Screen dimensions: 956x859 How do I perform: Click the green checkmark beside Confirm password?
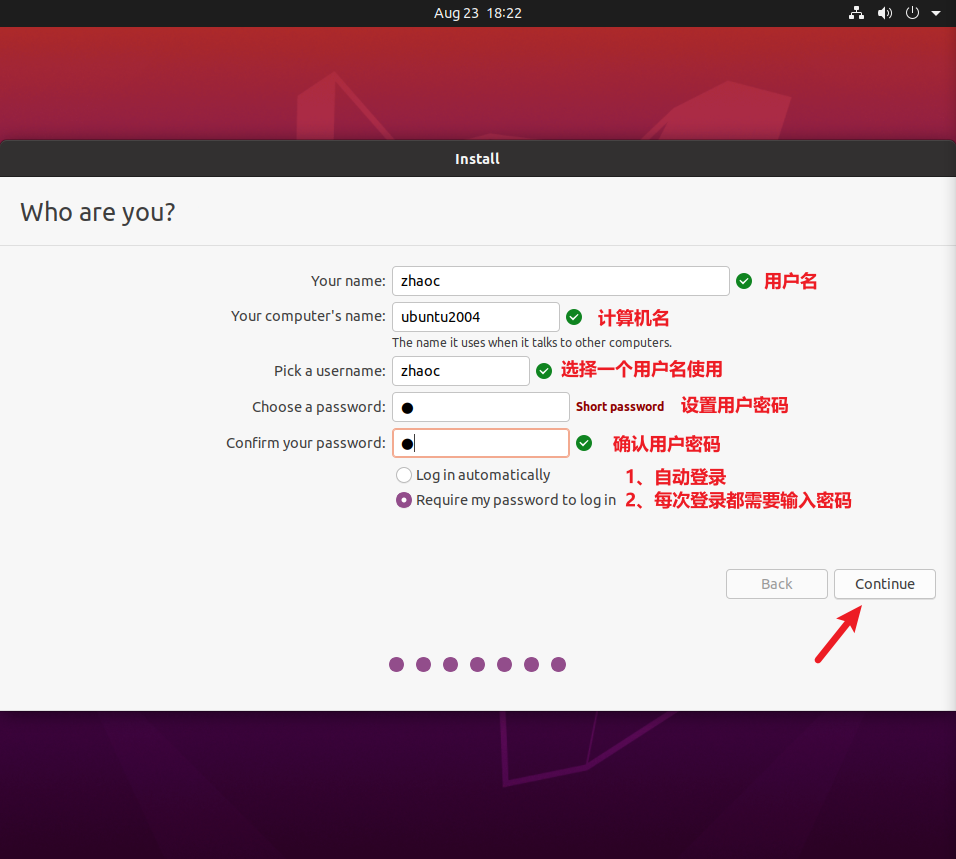tap(584, 443)
